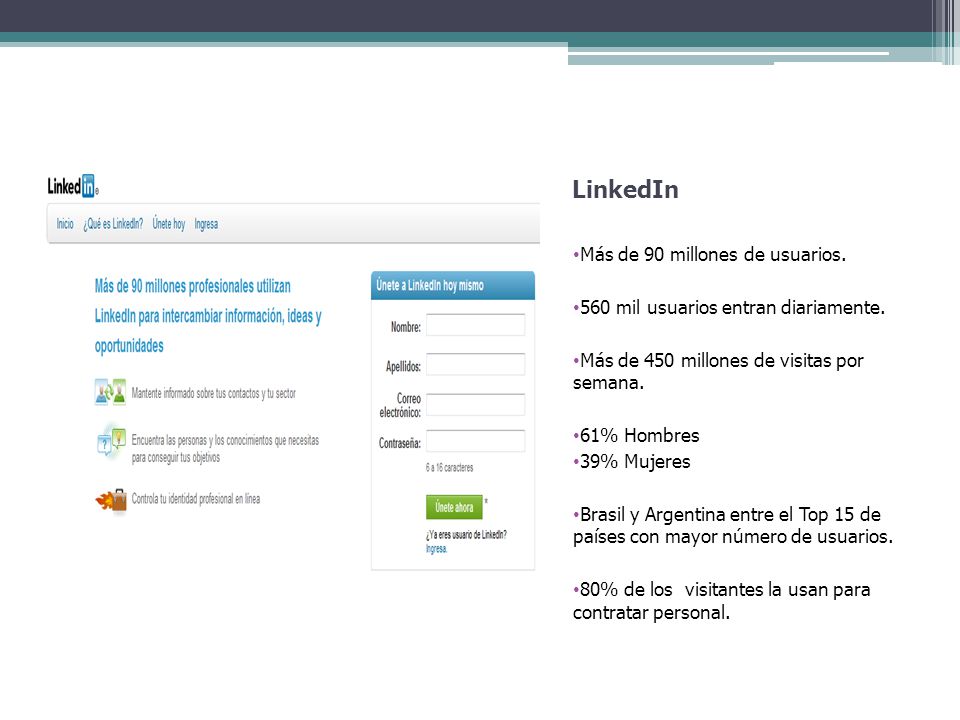Click the LinkedIn logo in the embedded page
The width and height of the screenshot is (960, 720).
pyautogui.click(x=73, y=186)
